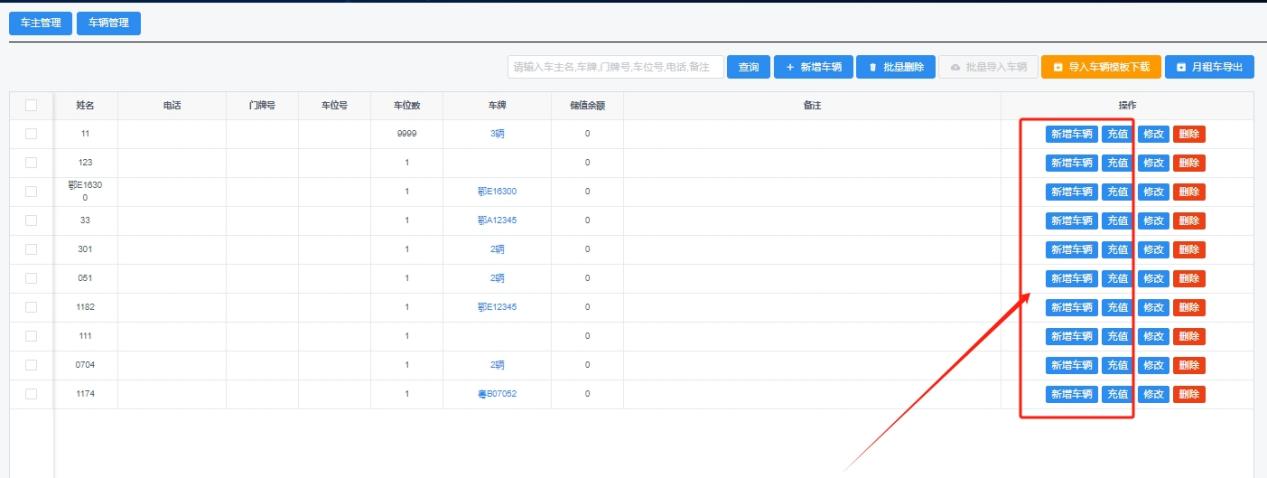The height and width of the screenshot is (478, 1267).
Task: Click the 车位数 column header
Action: (x=407, y=105)
